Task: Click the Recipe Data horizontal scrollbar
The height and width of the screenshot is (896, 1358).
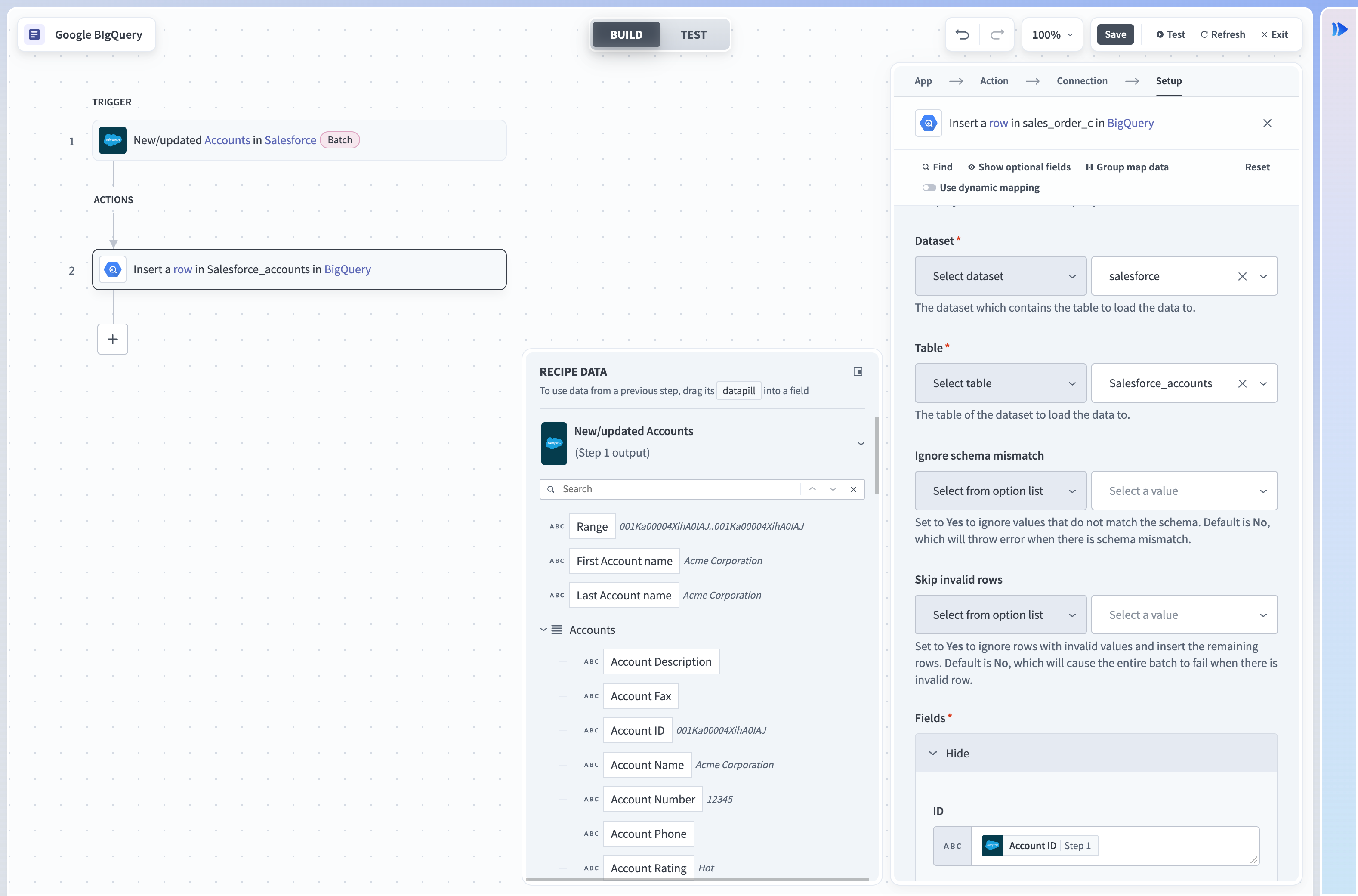Action: click(x=697, y=880)
